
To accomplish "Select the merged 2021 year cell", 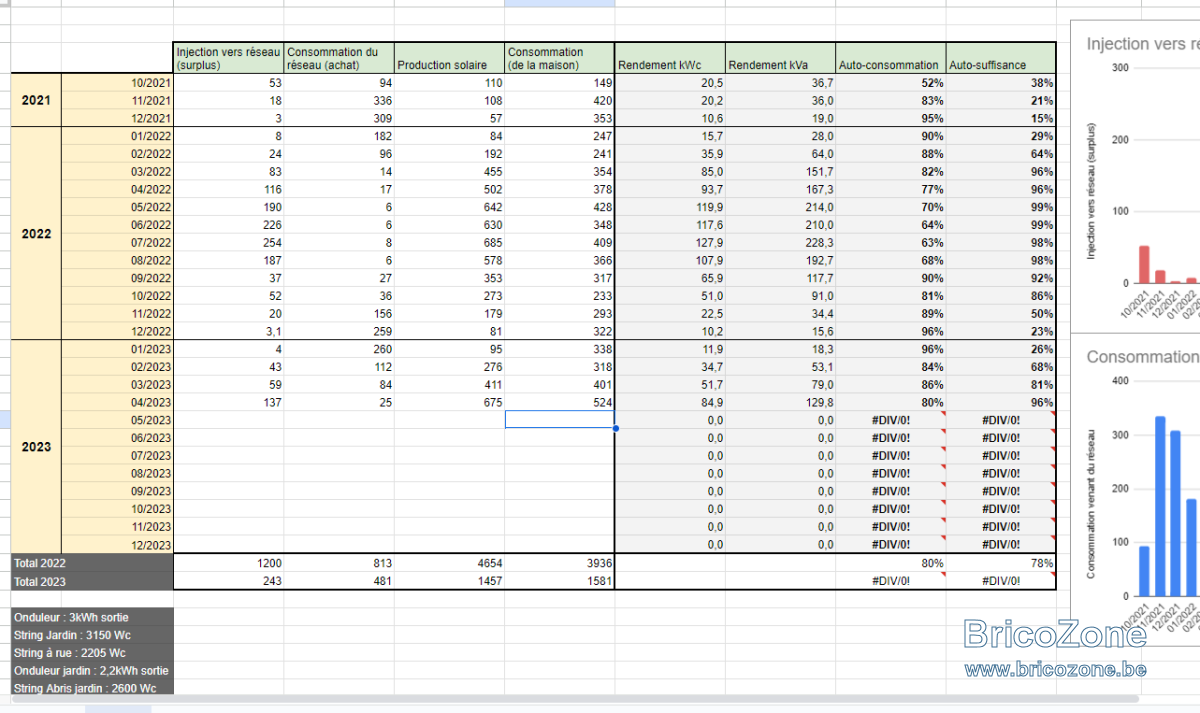I will click(x=36, y=100).
